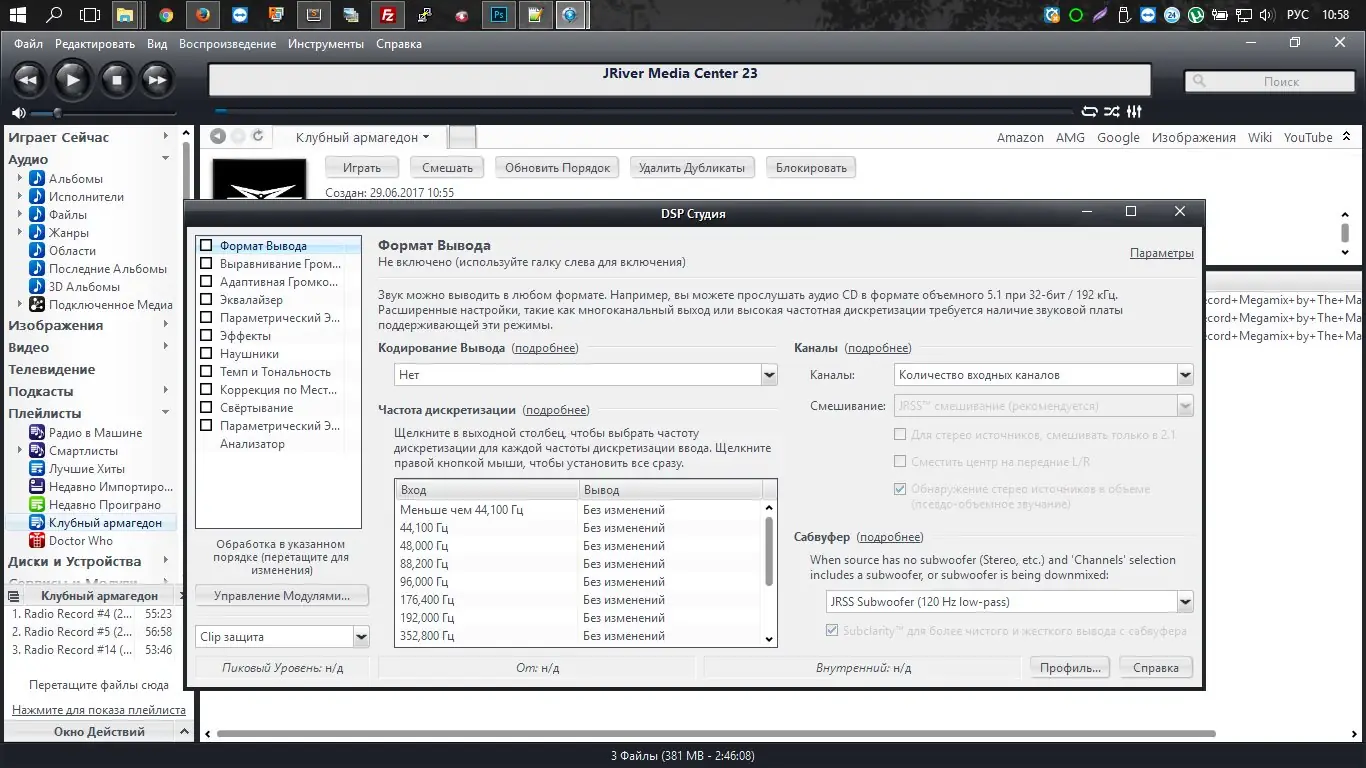1366x768 pixels.
Task: Enable the Наушники checkbox
Action: pos(206,353)
